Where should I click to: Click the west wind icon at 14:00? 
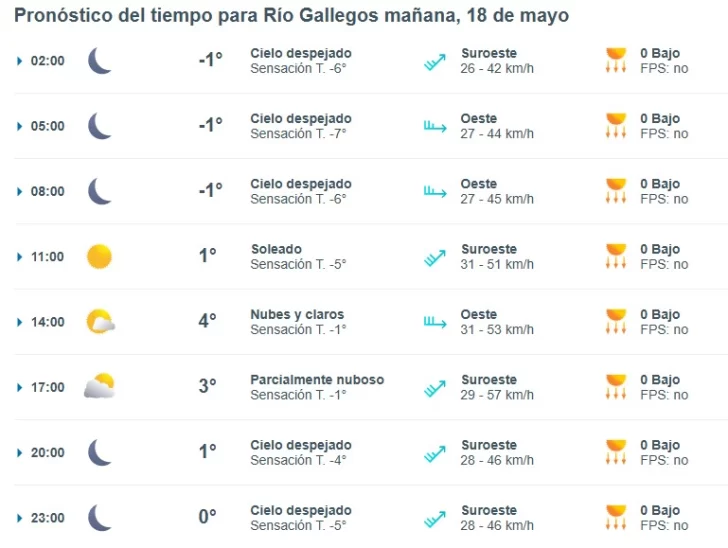pos(434,322)
